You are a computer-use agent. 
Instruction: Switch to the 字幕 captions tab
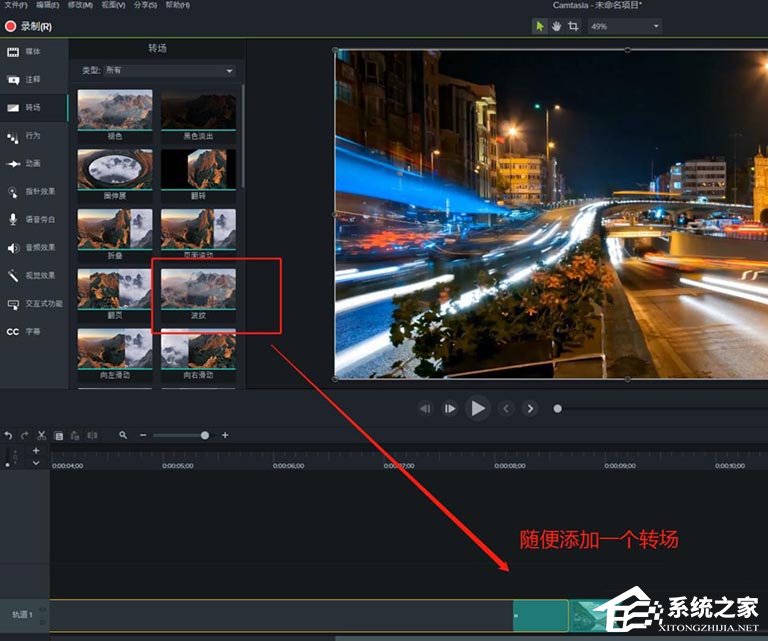(x=32, y=331)
